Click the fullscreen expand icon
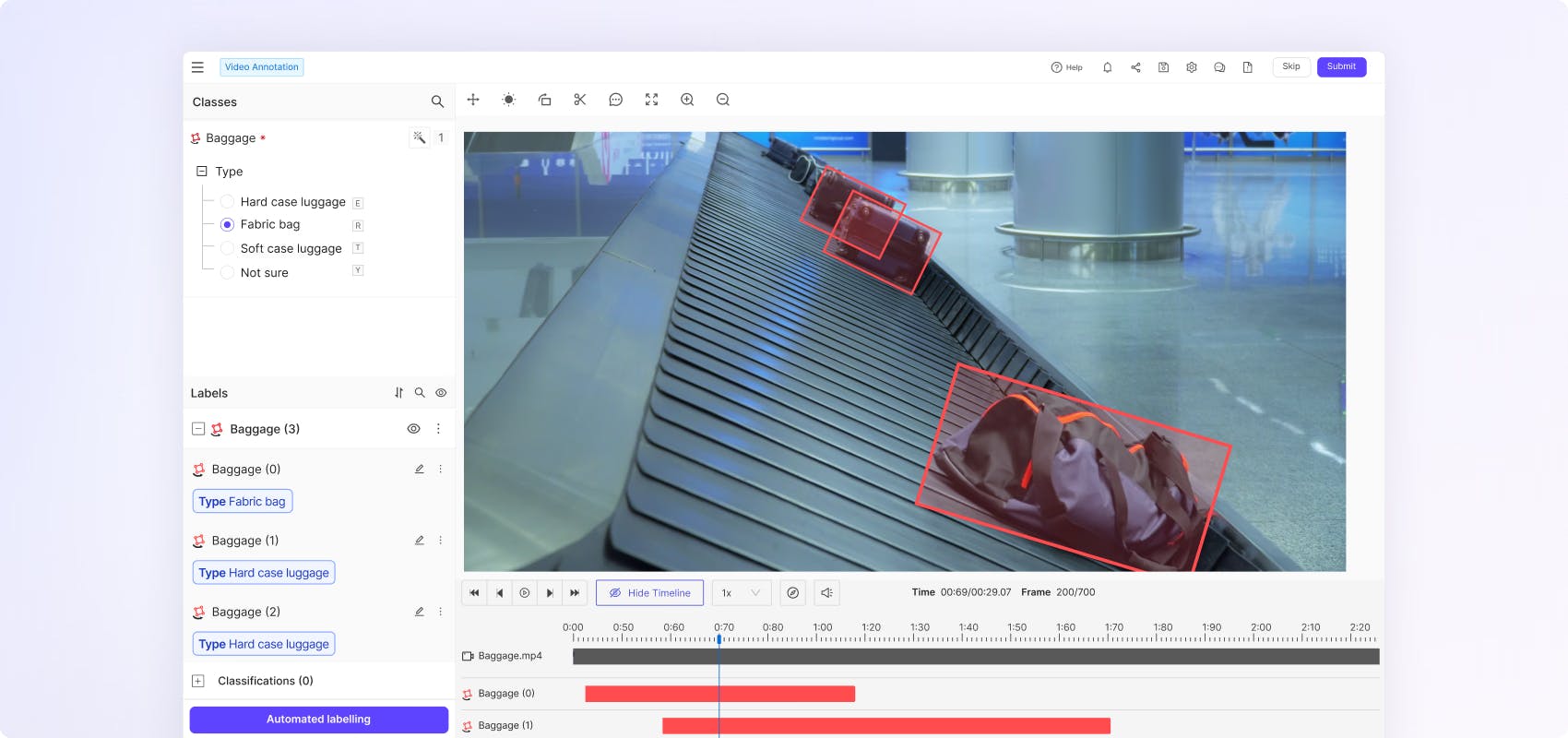Screen dimensions: 1568x738 point(651,100)
